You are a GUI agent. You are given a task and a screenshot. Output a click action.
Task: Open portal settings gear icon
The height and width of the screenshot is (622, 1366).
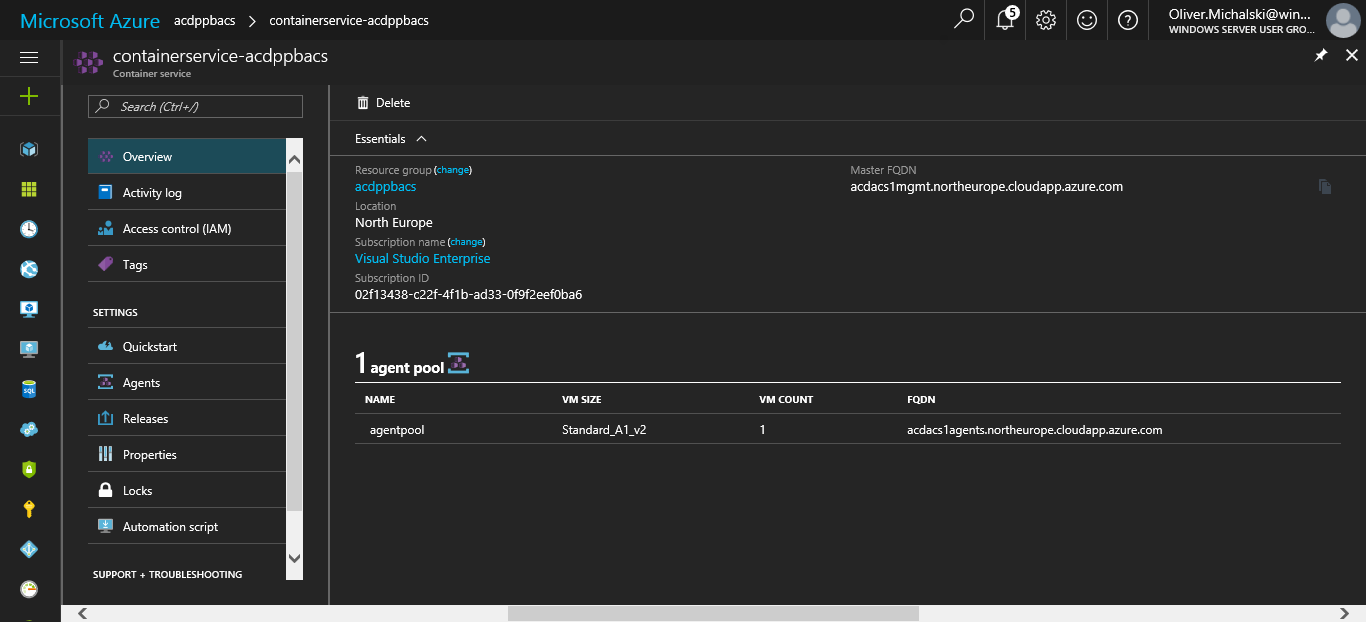[1046, 20]
